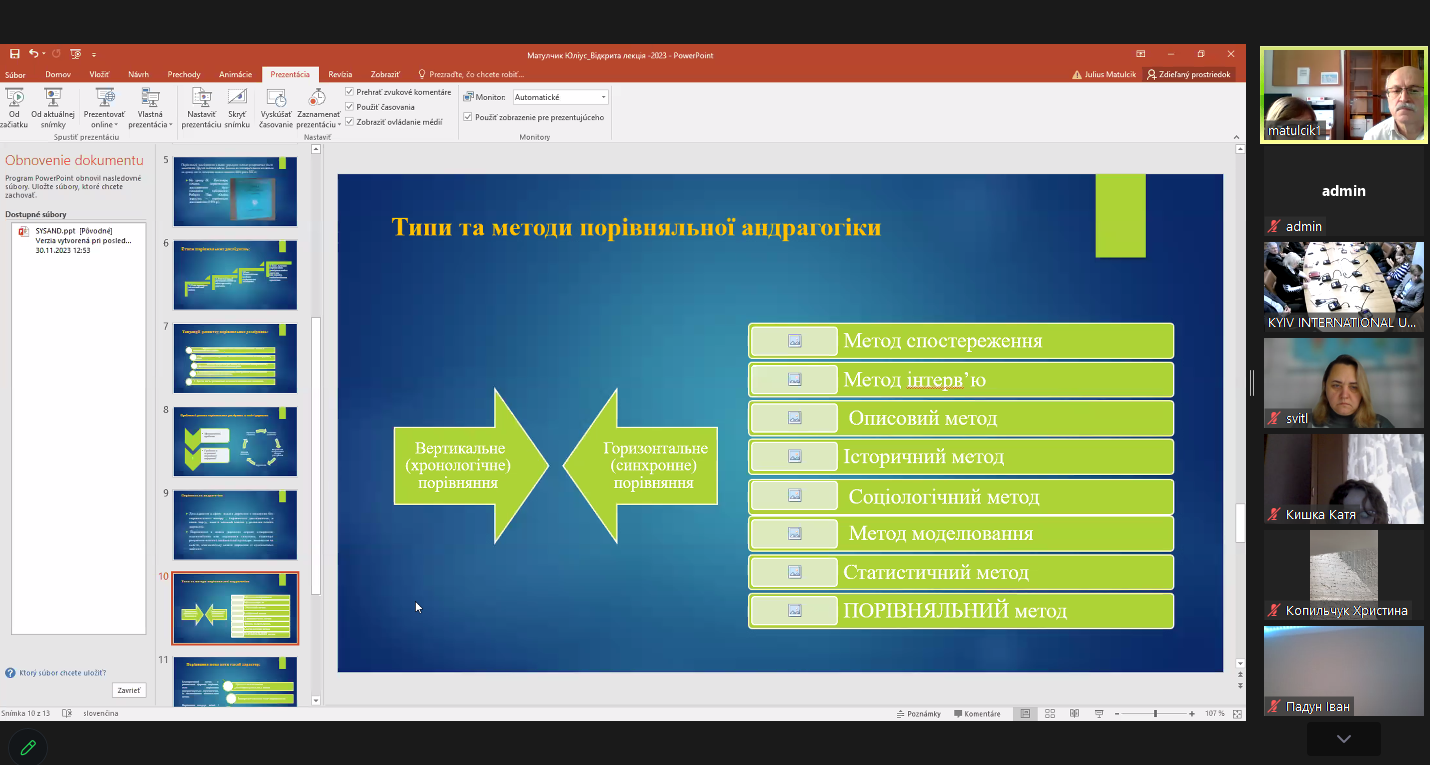The height and width of the screenshot is (765, 1430).
Task: Click the Zavrieť button in recovery pane
Action: click(129, 690)
